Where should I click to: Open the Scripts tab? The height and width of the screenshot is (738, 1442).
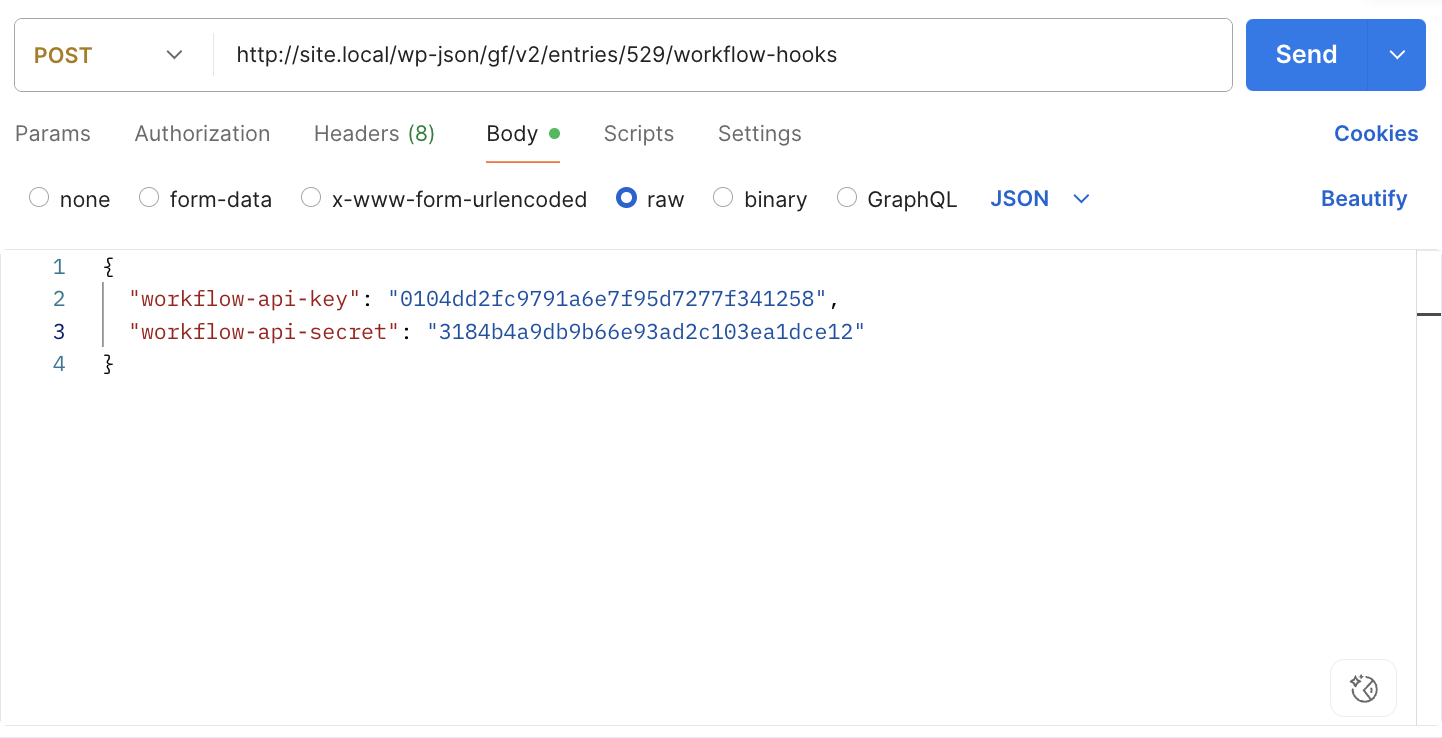pyautogui.click(x=639, y=134)
